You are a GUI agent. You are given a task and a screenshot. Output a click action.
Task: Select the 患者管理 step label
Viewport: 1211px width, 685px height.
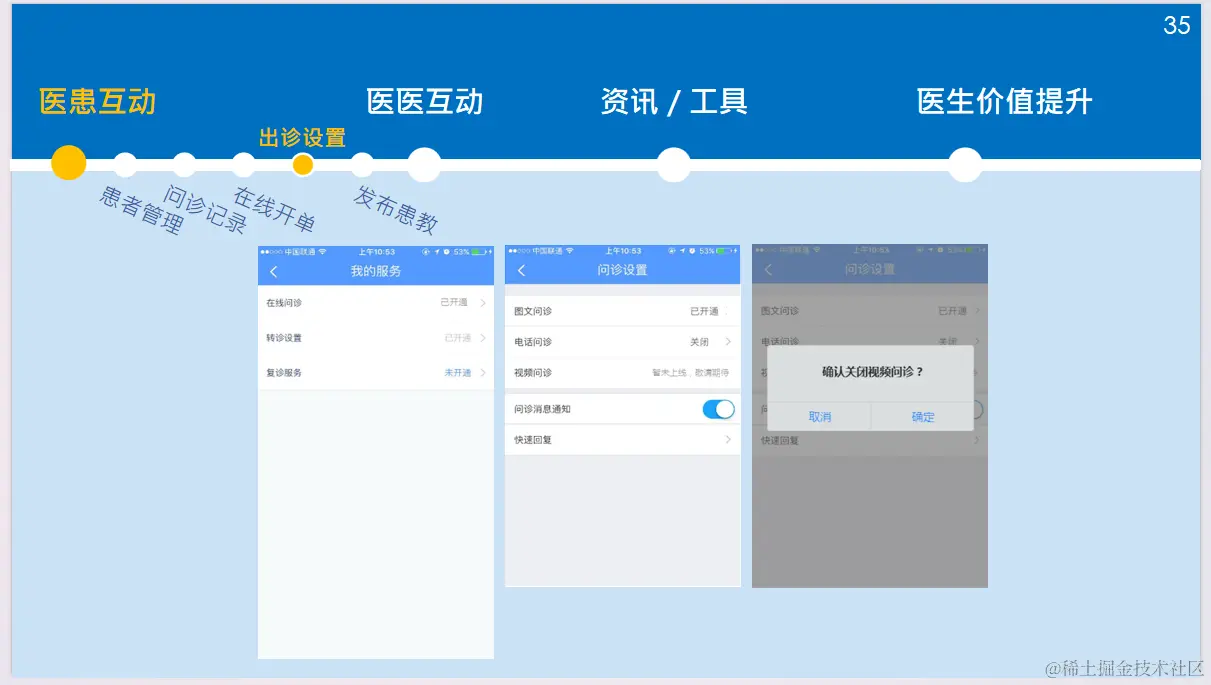pyautogui.click(x=141, y=210)
